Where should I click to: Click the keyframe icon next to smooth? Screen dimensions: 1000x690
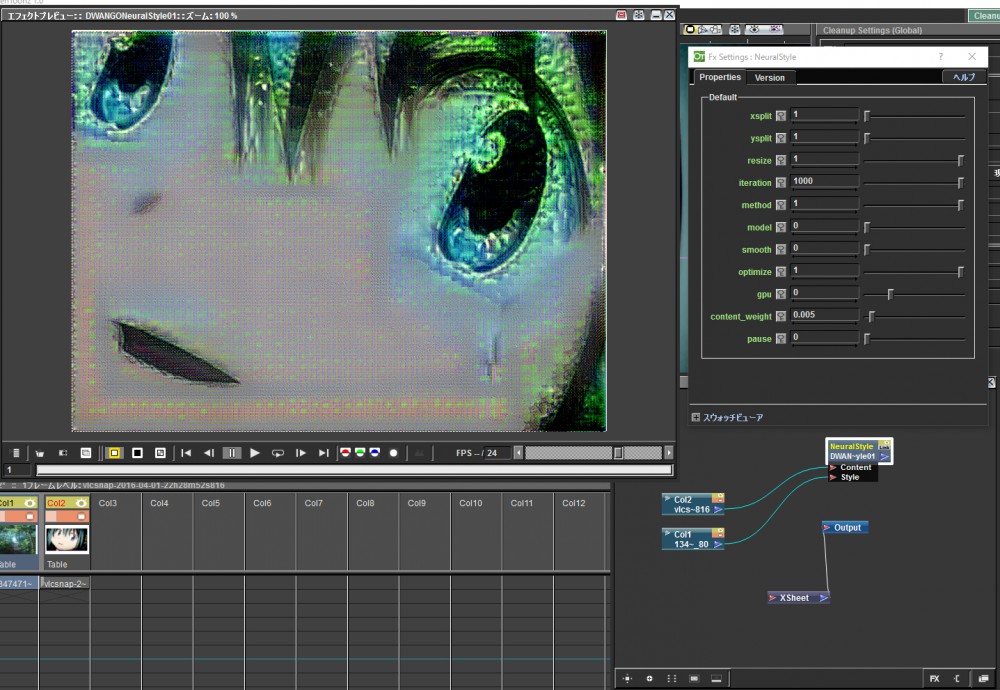[781, 250]
